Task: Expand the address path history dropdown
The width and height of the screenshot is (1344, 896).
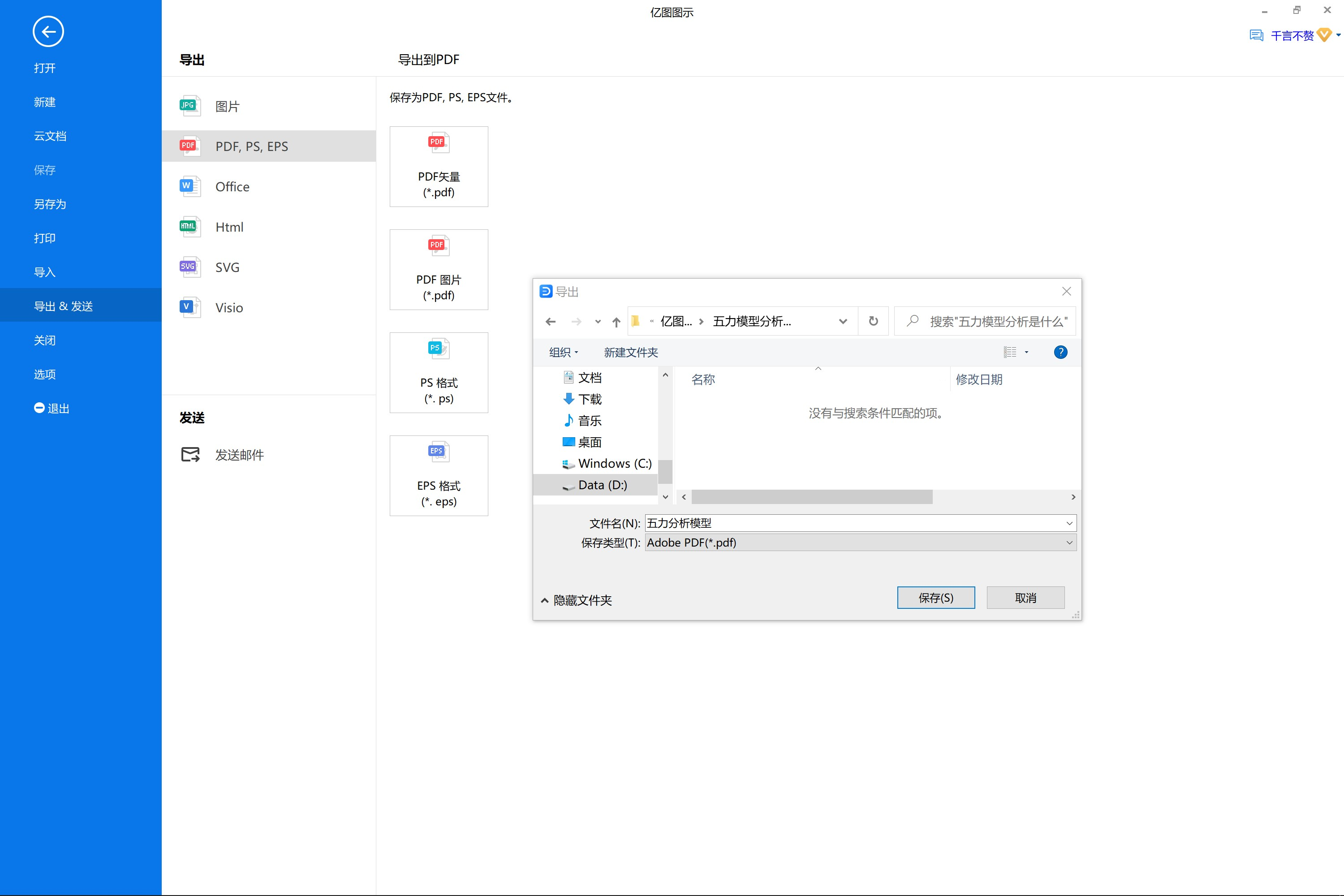Action: click(842, 322)
